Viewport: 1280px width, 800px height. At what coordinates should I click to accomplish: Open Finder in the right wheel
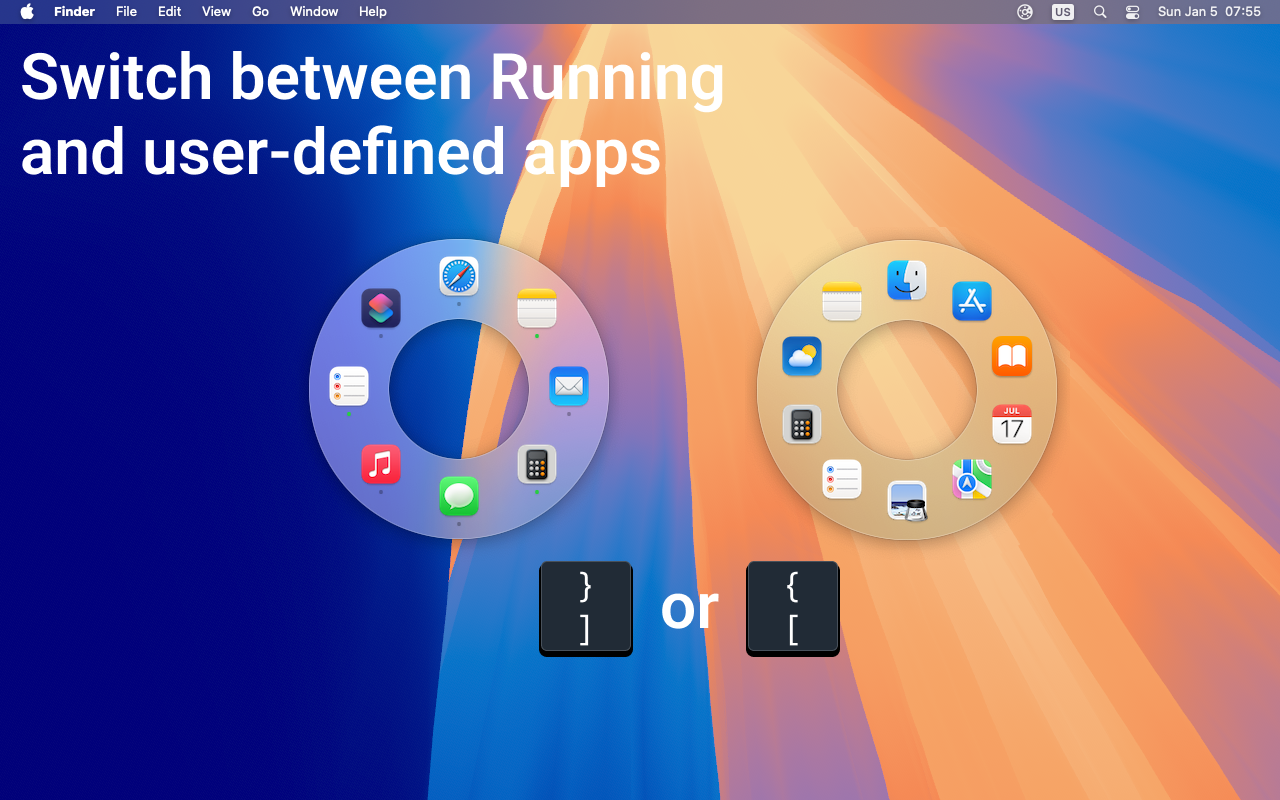(x=907, y=280)
